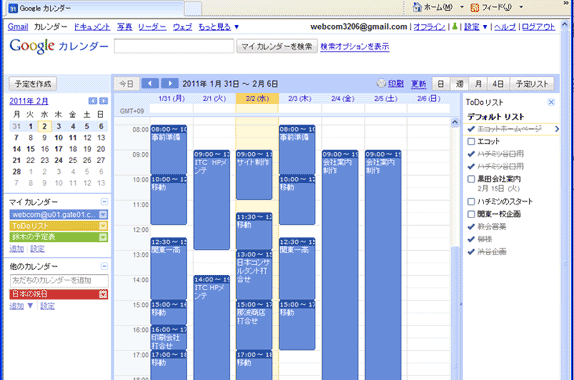Go to the previous week with the left arrow

(150, 83)
